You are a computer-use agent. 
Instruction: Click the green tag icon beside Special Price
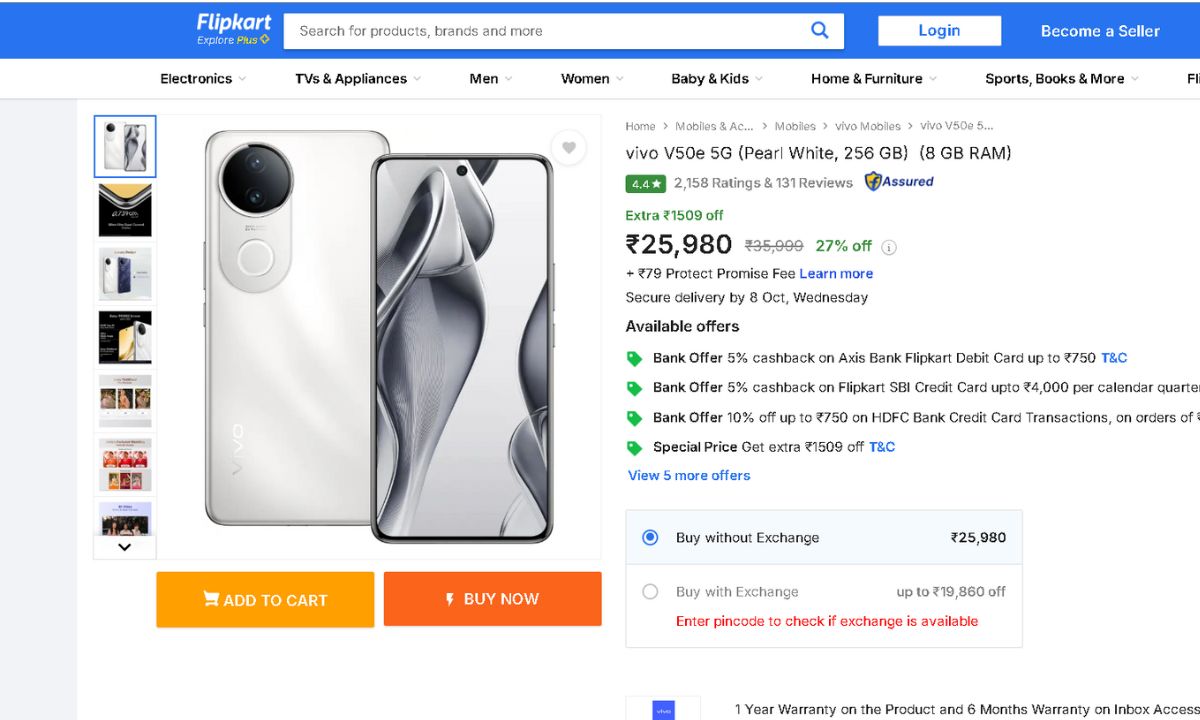tap(634, 448)
